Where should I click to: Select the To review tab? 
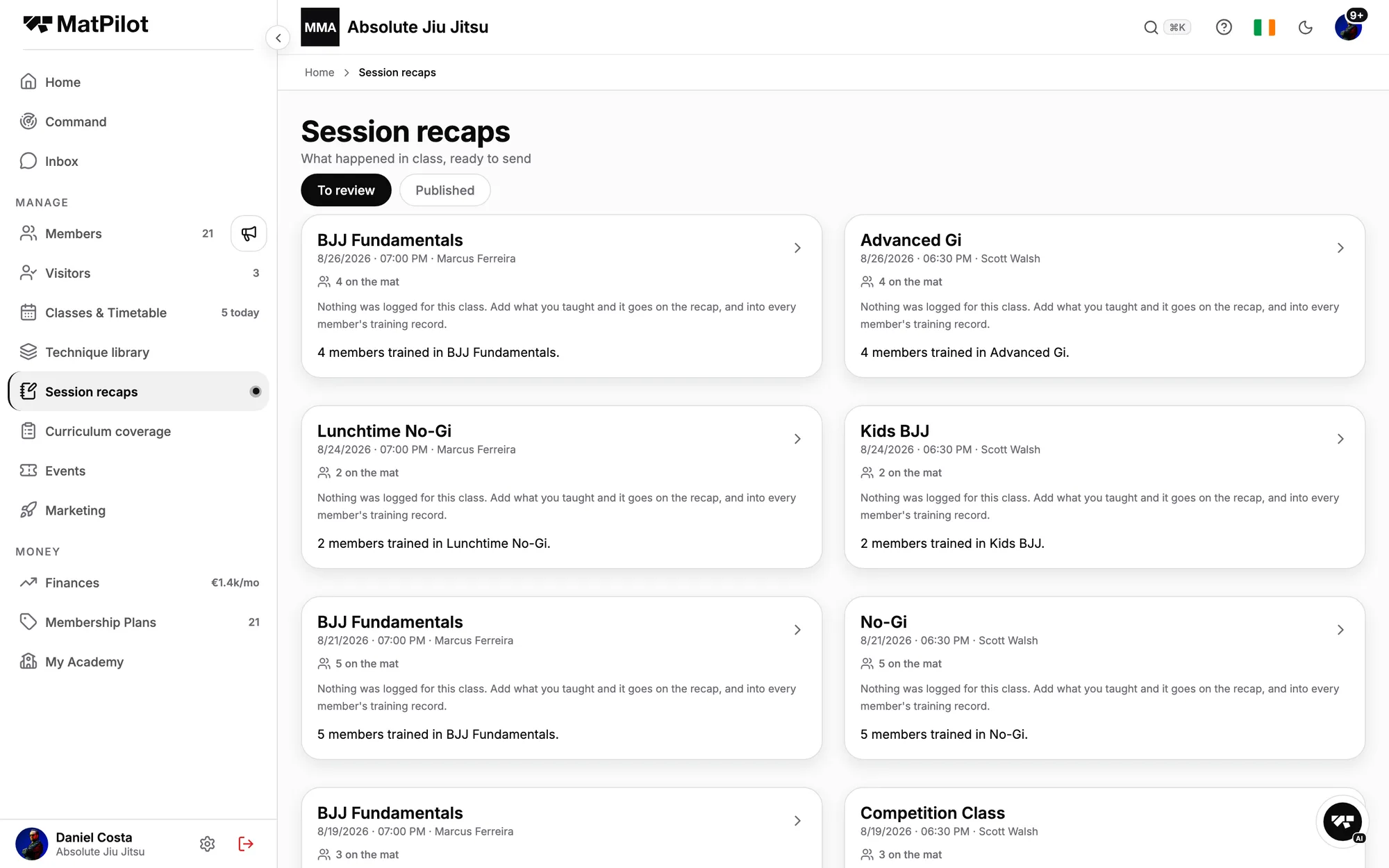[x=346, y=190]
